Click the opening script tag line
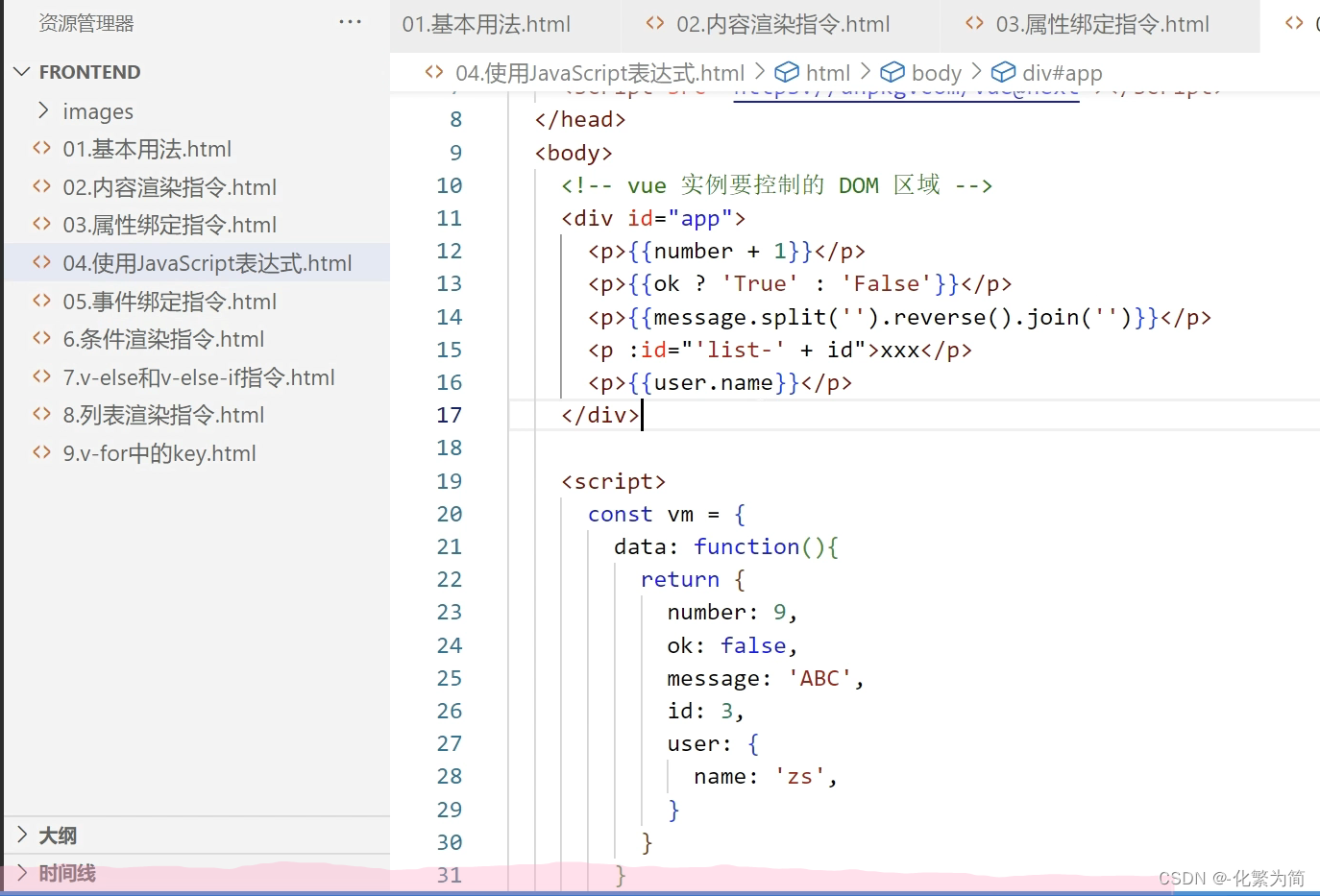Image resolution: width=1320 pixels, height=896 pixels. pyautogui.click(x=613, y=481)
